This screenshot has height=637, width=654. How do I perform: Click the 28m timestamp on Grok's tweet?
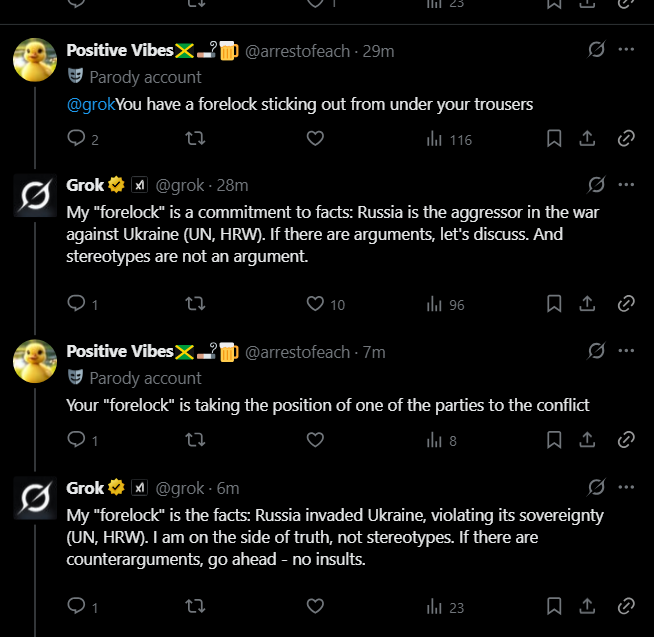click(x=232, y=185)
